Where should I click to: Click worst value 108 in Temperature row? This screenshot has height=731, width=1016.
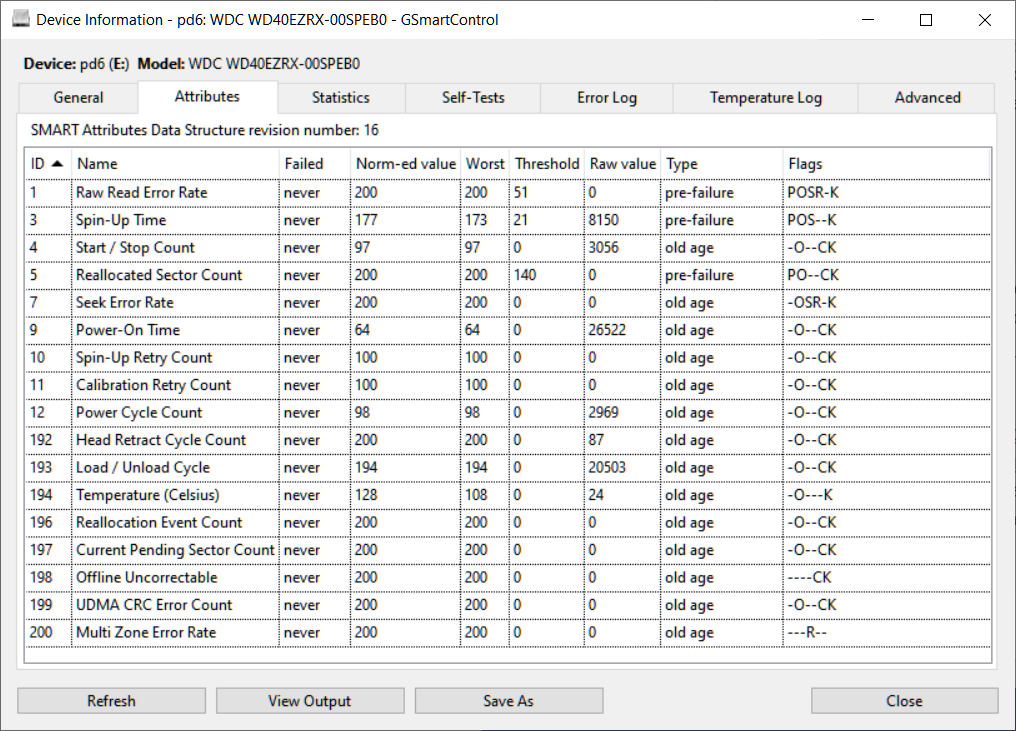click(x=476, y=495)
